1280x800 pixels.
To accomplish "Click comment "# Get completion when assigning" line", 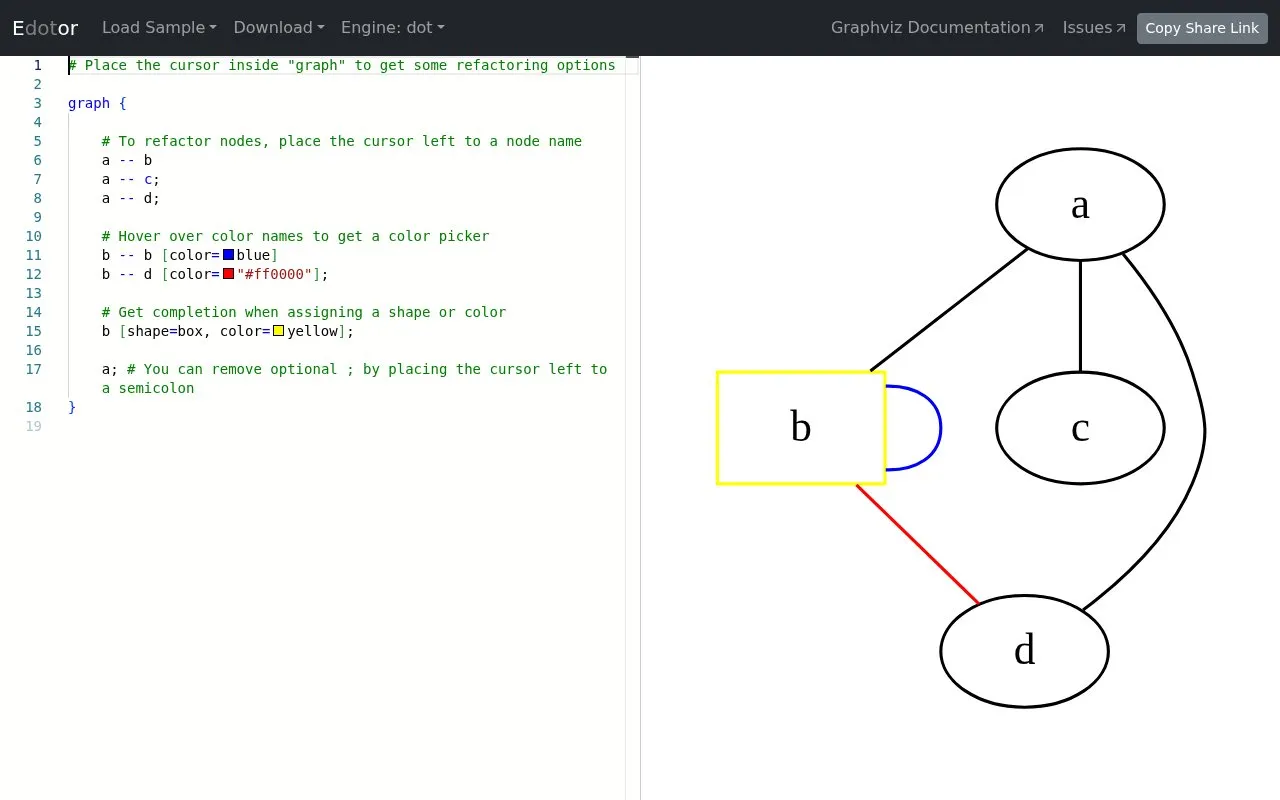I will pyautogui.click(x=304, y=312).
